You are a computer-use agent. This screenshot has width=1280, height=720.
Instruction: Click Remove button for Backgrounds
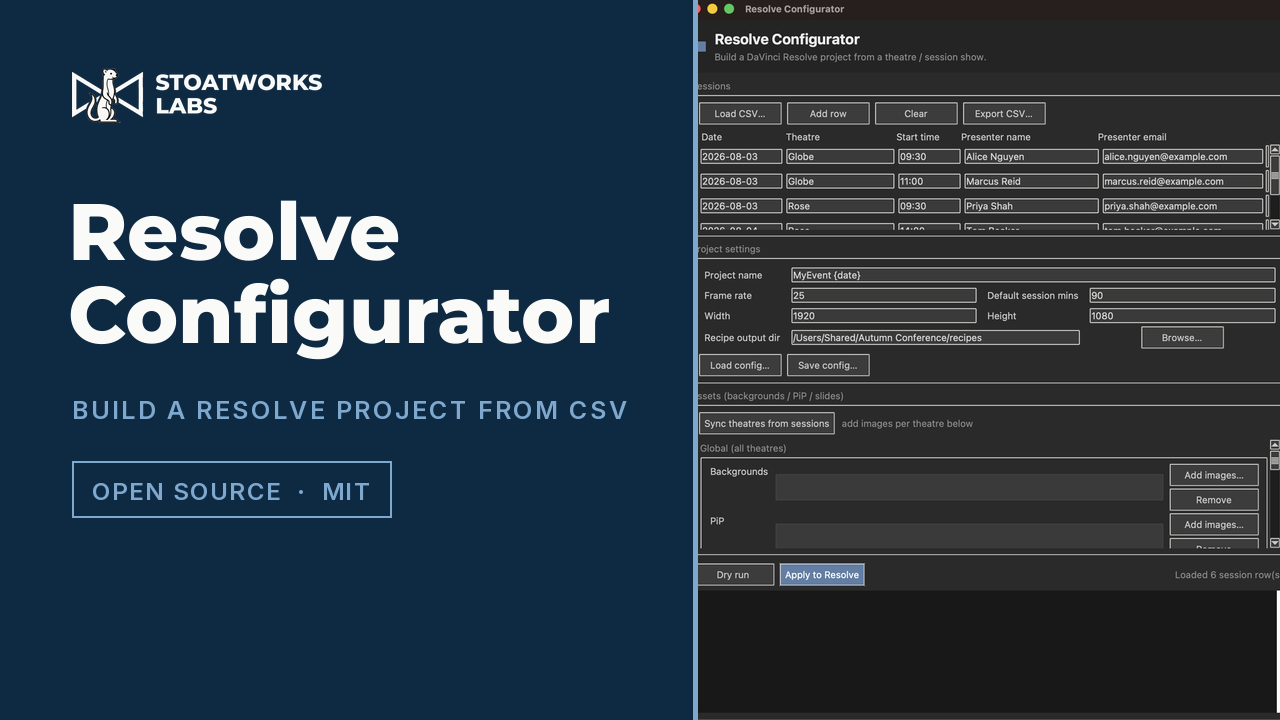1214,500
